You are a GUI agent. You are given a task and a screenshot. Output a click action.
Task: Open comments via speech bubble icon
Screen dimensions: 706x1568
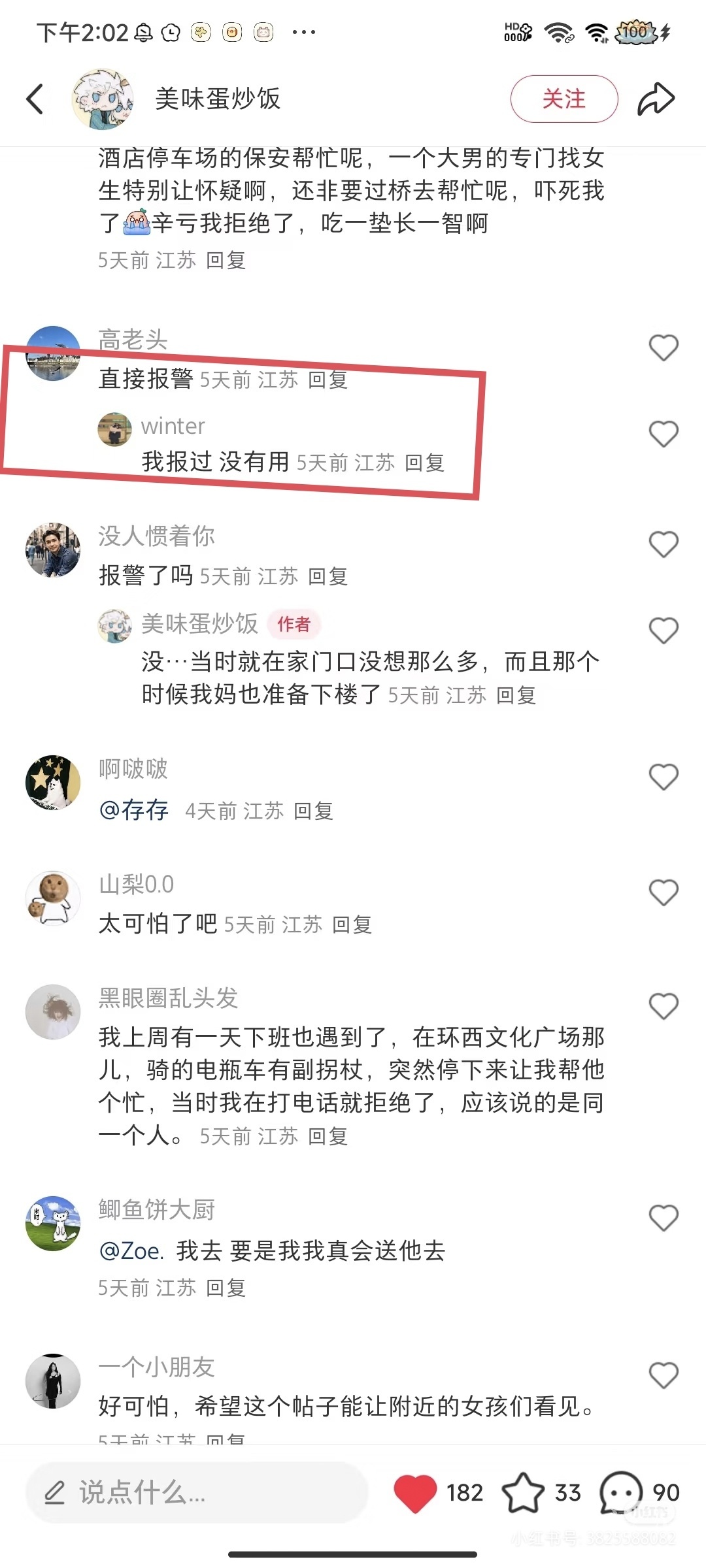tap(621, 1493)
